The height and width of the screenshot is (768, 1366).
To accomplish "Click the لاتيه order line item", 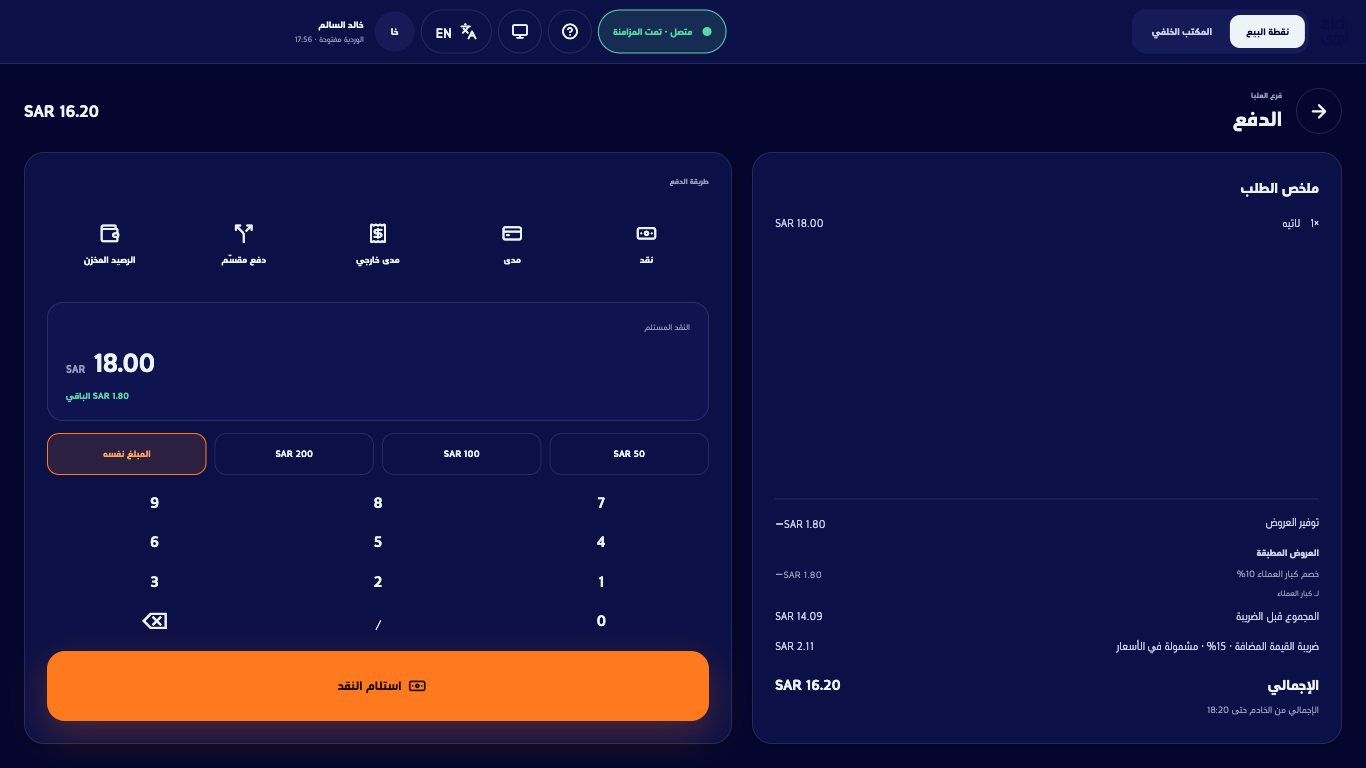I will pyautogui.click(x=1047, y=223).
